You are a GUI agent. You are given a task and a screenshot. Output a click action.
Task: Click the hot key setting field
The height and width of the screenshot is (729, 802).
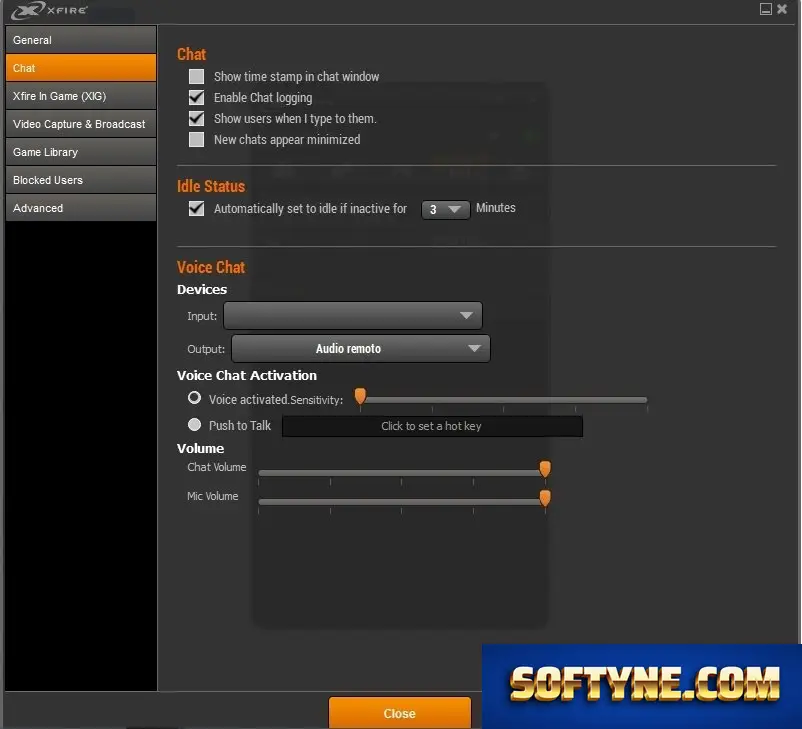coord(432,426)
